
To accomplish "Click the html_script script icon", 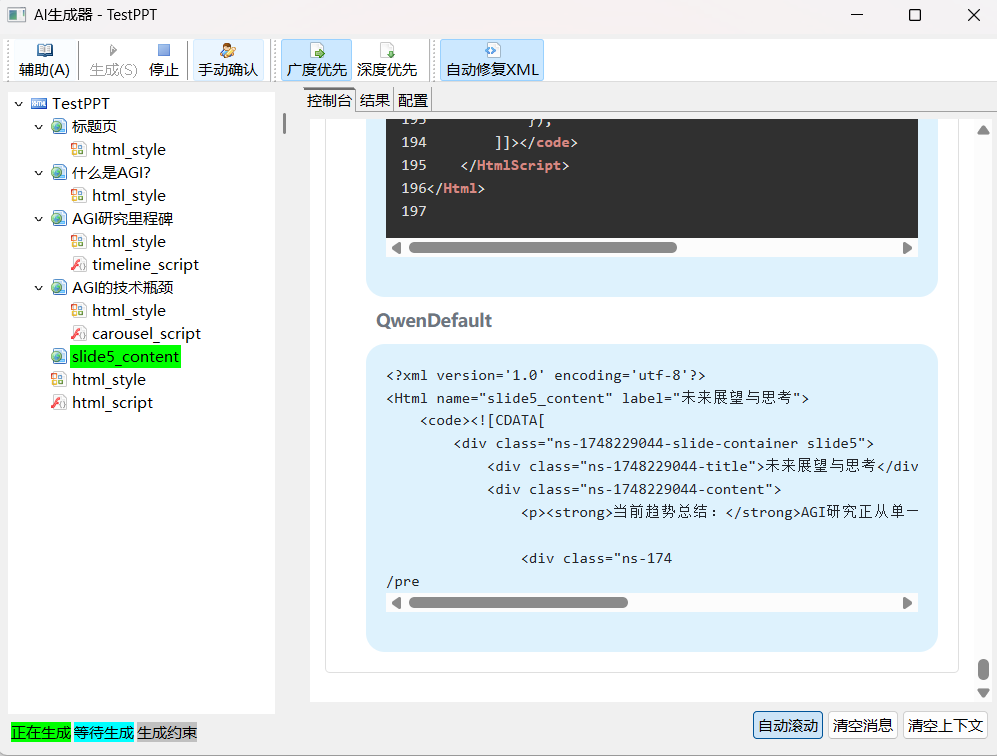I will coord(58,402).
